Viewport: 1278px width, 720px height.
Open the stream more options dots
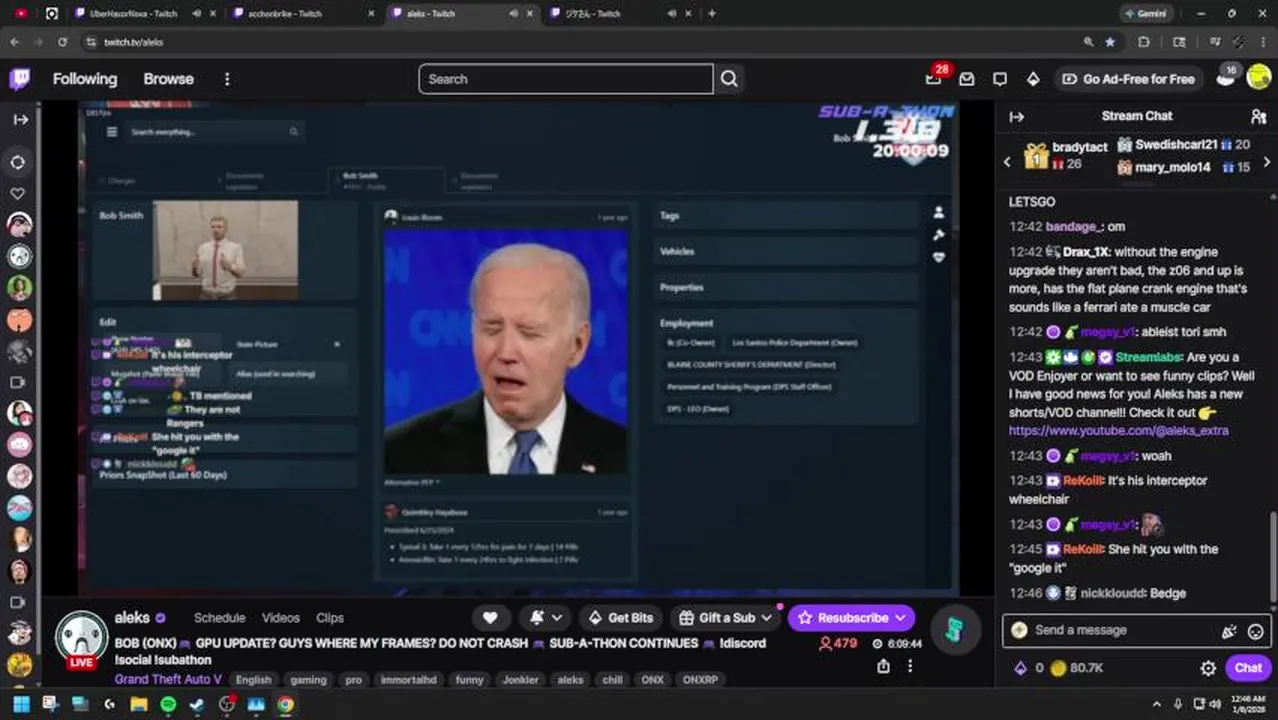(x=910, y=666)
